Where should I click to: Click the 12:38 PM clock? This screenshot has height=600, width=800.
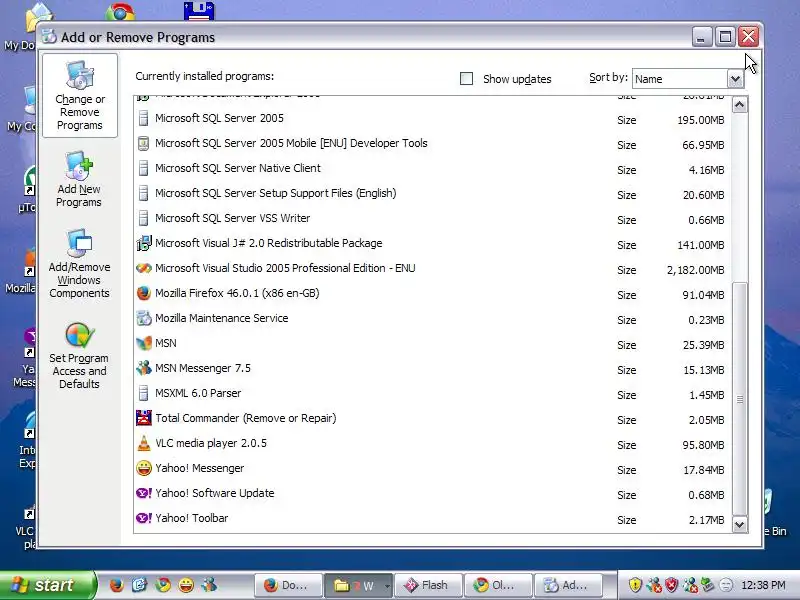point(763,585)
